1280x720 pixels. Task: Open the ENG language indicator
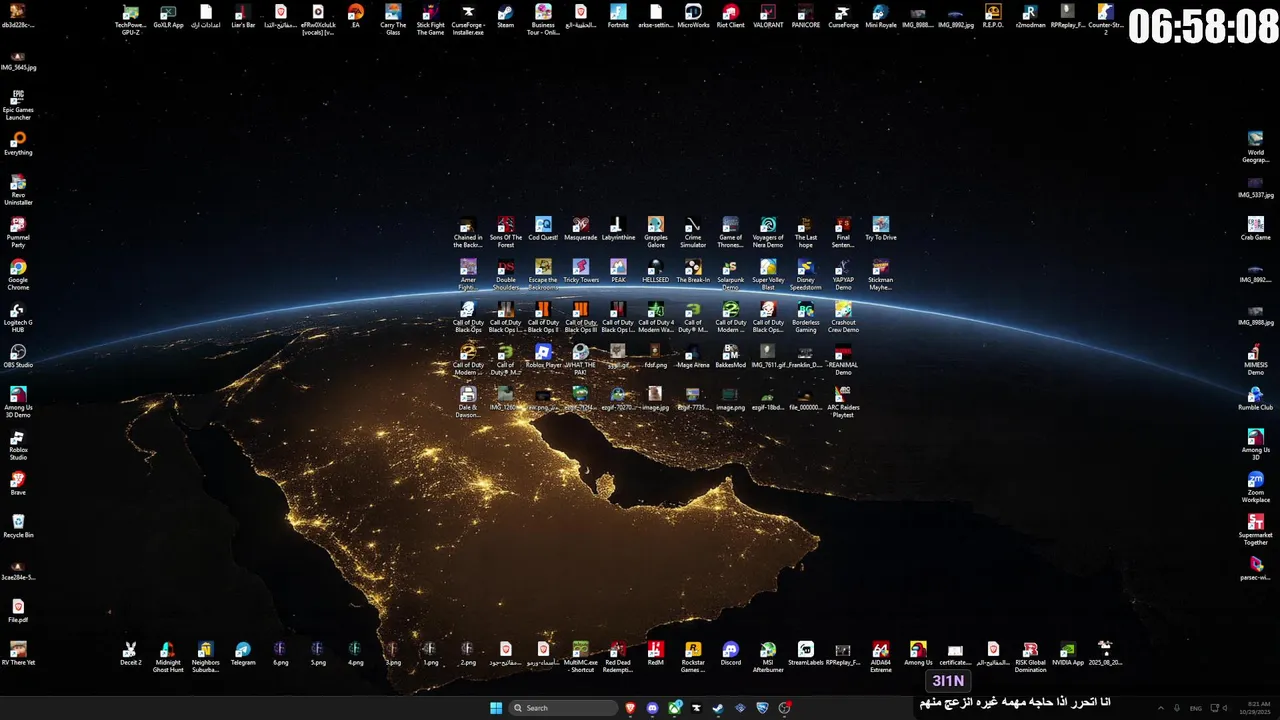(x=1195, y=708)
